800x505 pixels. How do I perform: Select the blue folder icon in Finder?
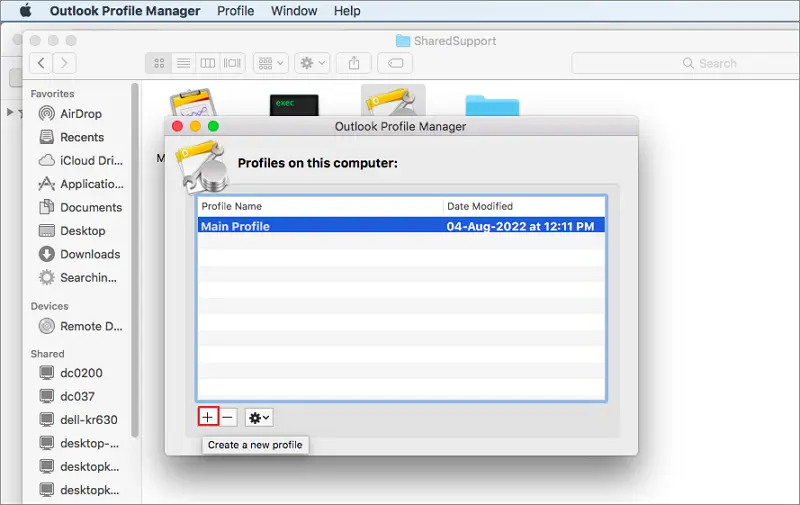pos(492,106)
